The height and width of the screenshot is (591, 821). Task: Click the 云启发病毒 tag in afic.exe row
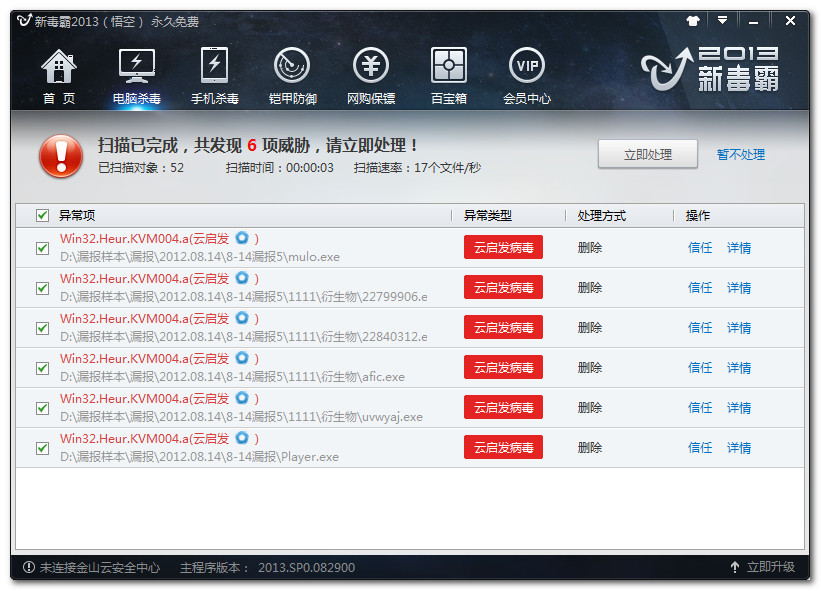point(503,367)
